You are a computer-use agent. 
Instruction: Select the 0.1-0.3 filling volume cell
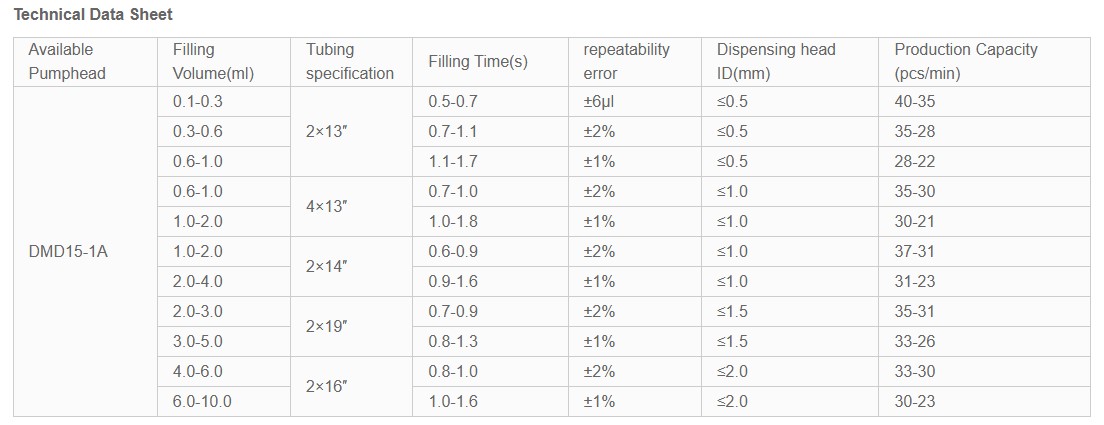198,101
